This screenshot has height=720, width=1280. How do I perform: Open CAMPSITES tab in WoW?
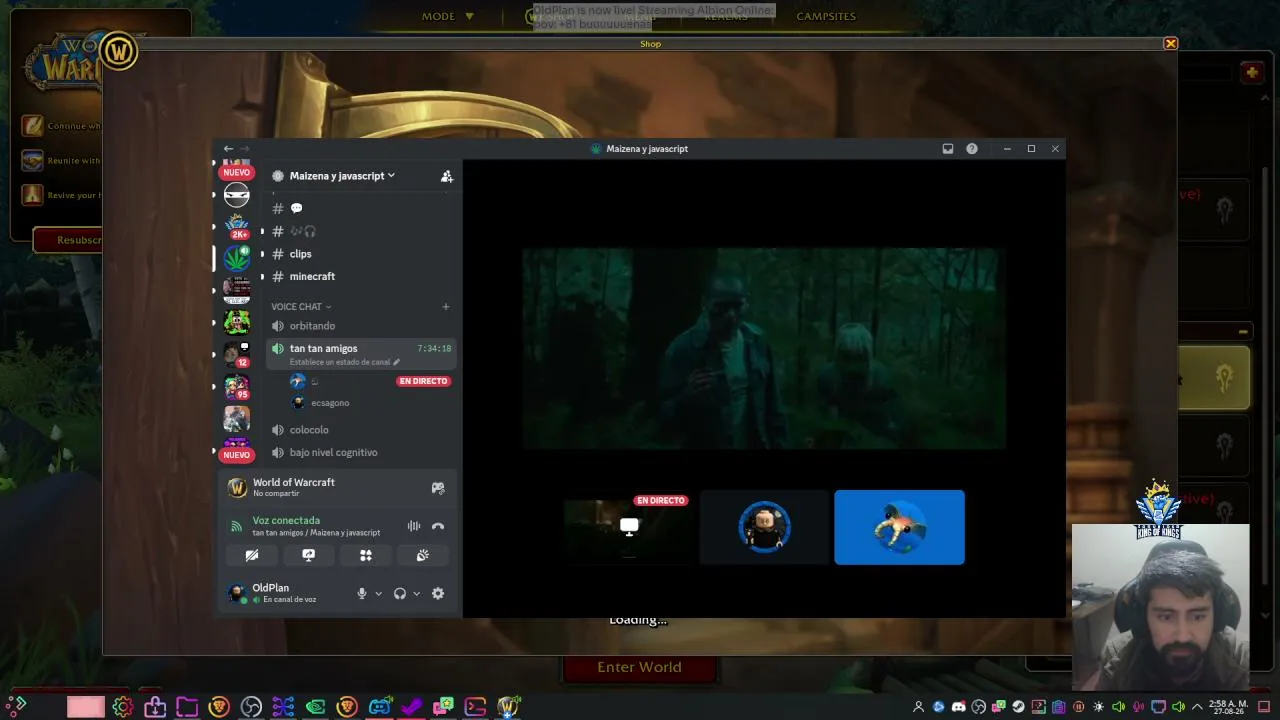[826, 16]
